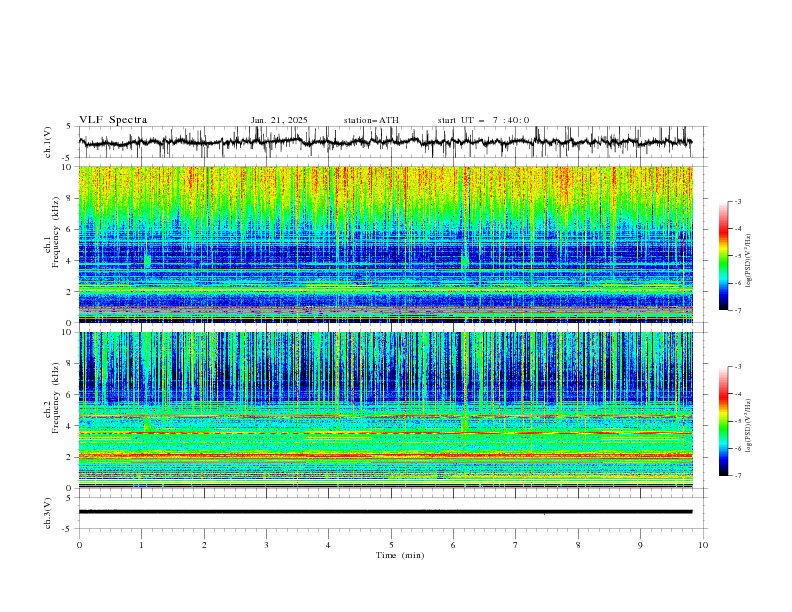
Task: Click the time axis tick label "0"
Action: coord(79,545)
